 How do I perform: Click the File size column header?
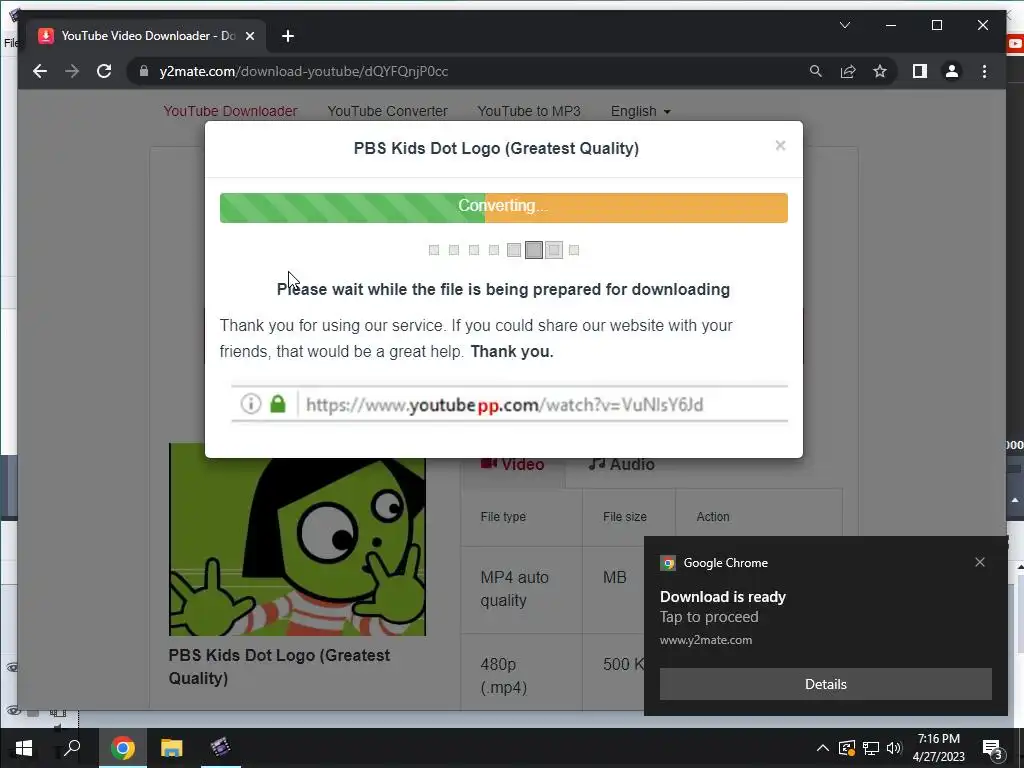tap(624, 517)
